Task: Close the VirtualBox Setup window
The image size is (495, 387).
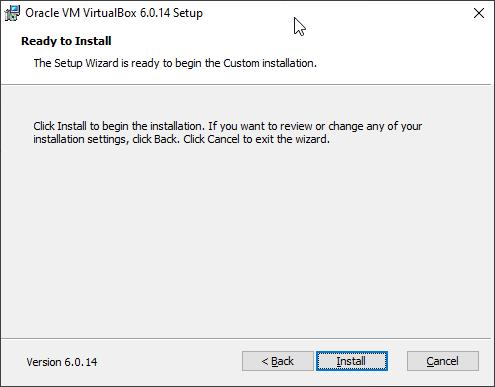Action: (479, 13)
